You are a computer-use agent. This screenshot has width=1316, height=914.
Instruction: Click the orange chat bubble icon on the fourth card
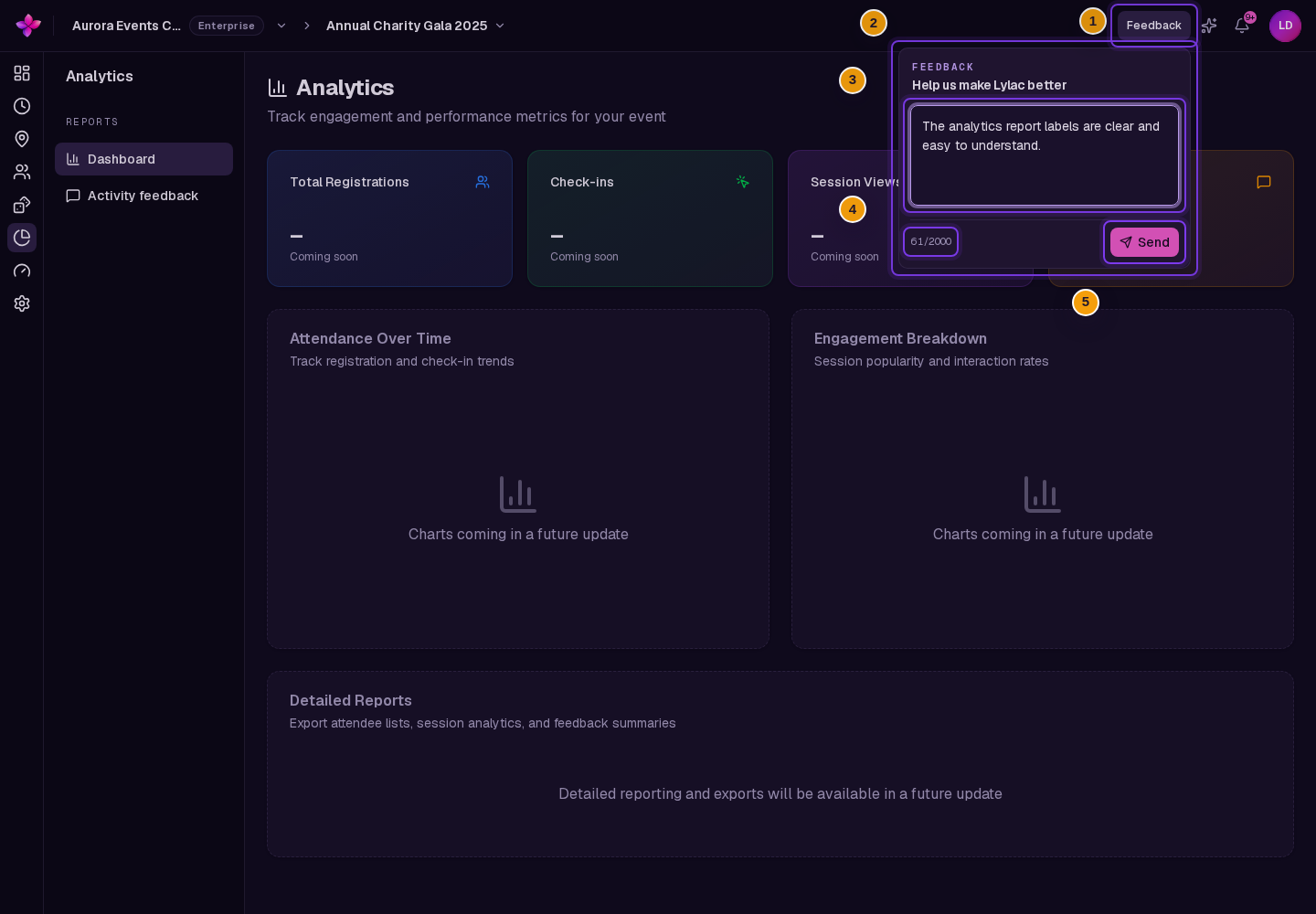(1264, 182)
